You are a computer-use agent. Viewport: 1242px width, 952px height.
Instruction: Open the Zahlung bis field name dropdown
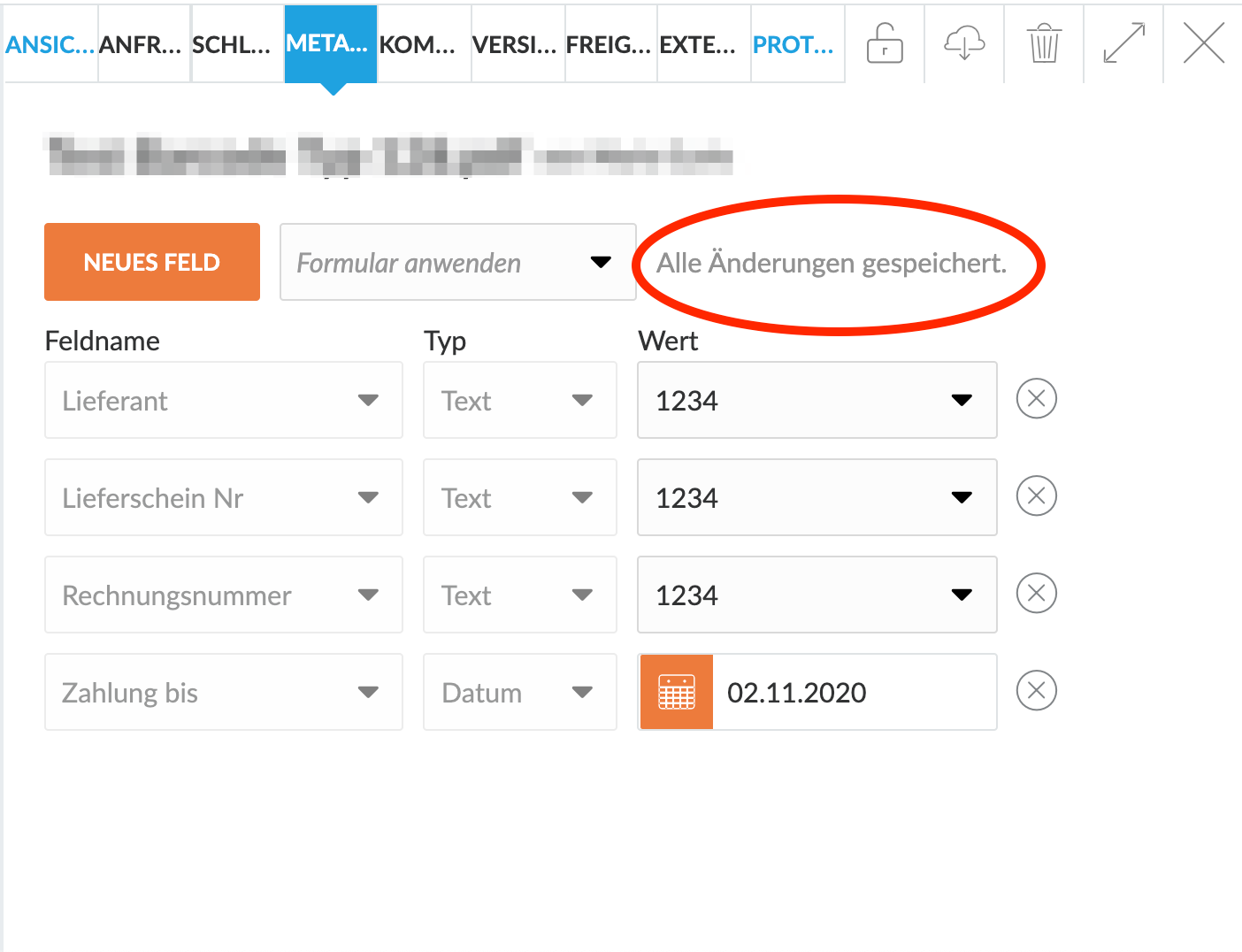[224, 692]
